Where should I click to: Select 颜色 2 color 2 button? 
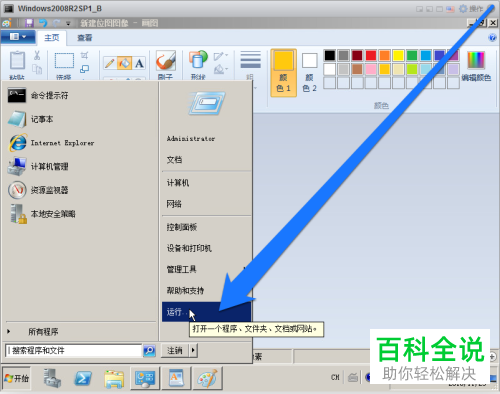click(309, 73)
